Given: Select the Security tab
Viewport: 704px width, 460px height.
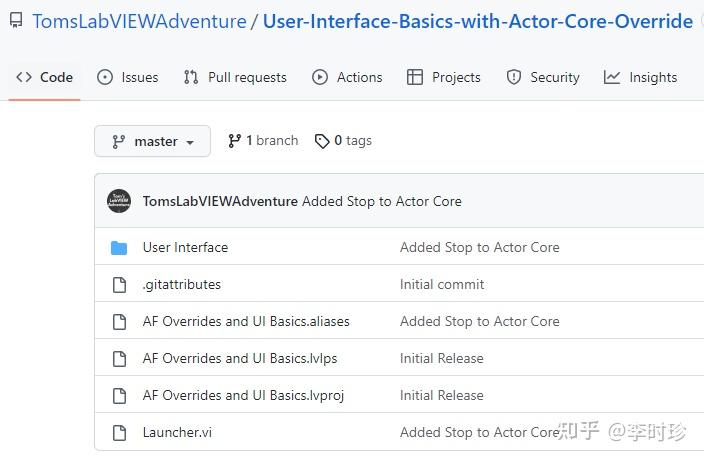Looking at the screenshot, I should tap(543, 77).
